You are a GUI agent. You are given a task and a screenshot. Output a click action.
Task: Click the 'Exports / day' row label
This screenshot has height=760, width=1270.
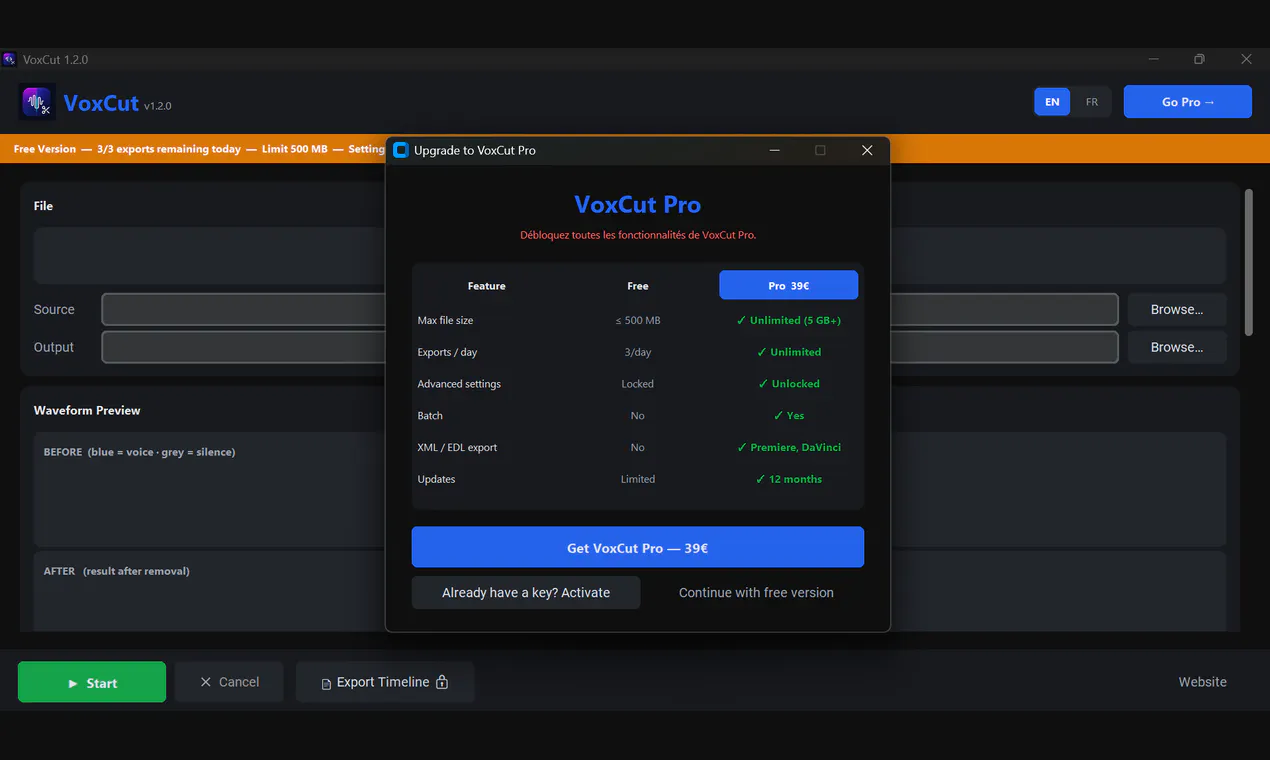447,352
